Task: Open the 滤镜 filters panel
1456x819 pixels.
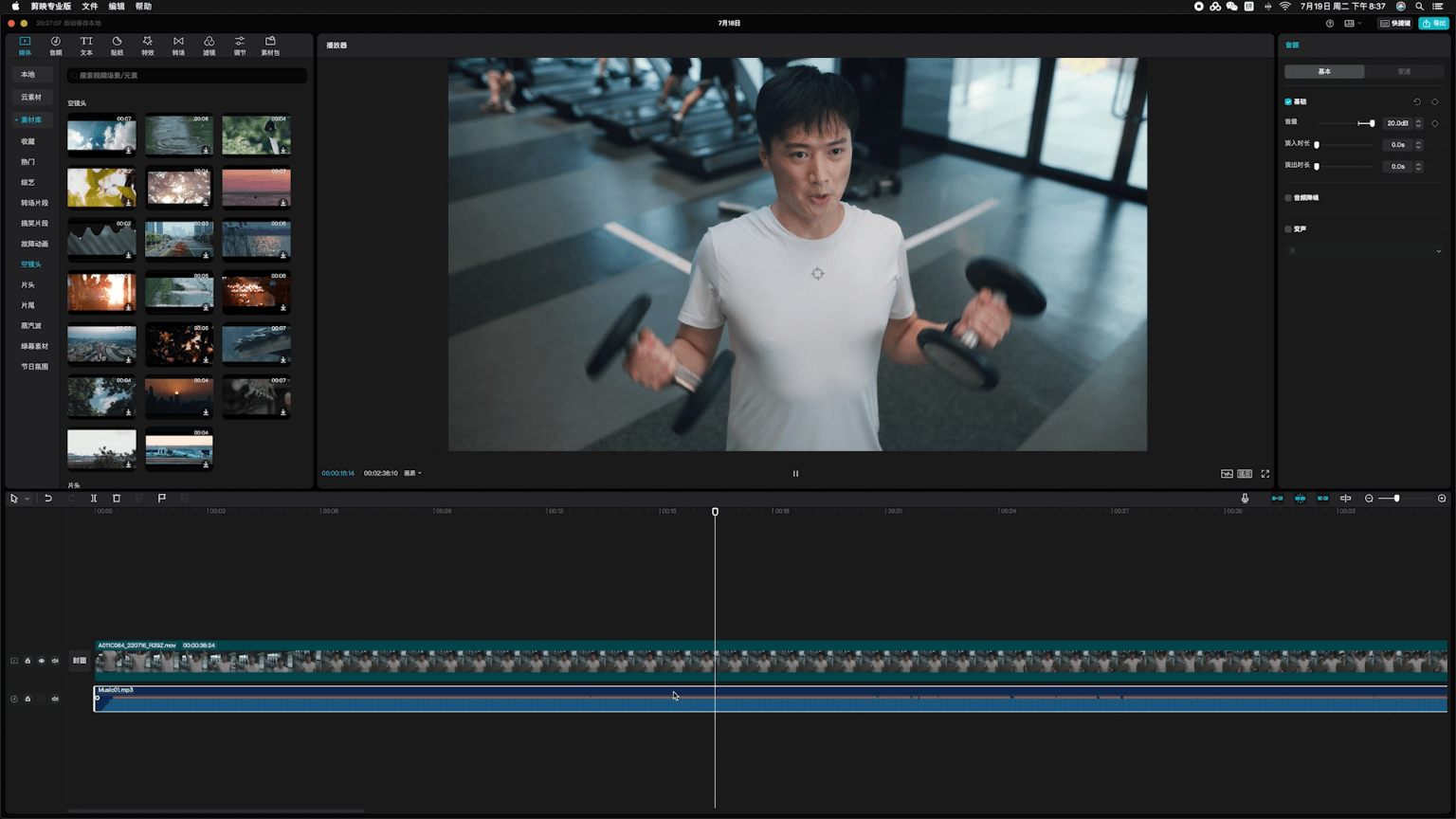Action: coord(209,45)
